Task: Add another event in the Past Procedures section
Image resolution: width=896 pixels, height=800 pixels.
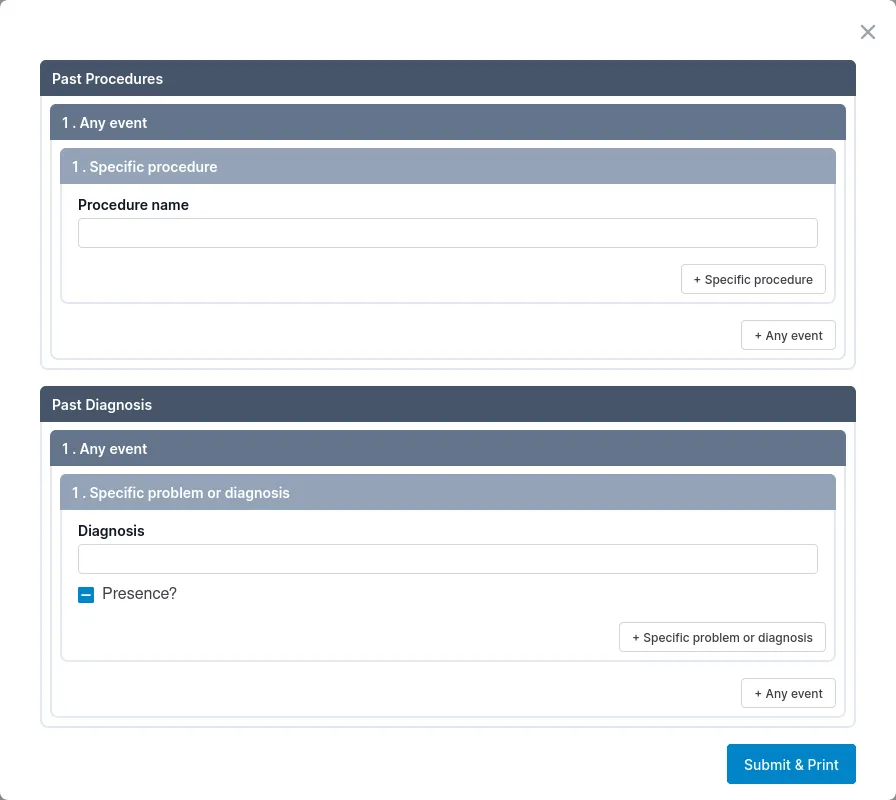Action: [x=788, y=335]
